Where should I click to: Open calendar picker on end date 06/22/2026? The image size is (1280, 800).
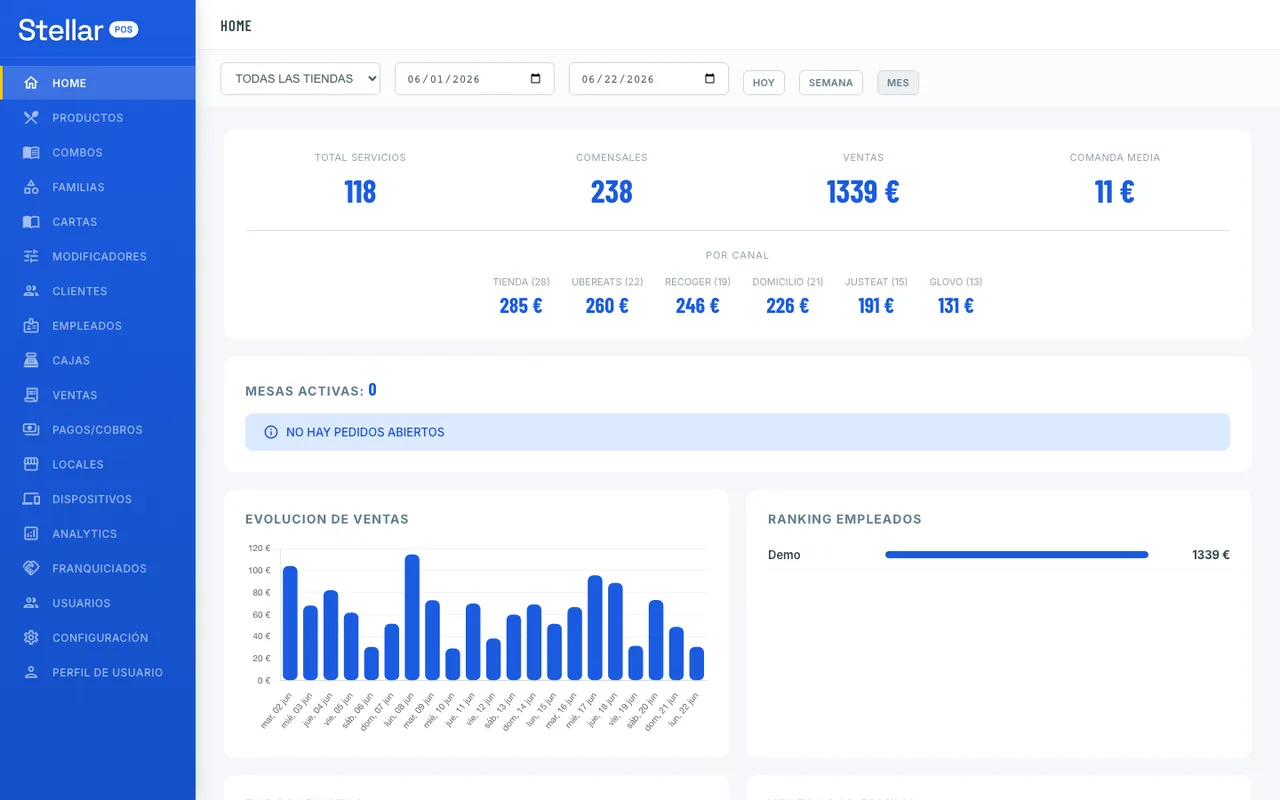pos(709,79)
